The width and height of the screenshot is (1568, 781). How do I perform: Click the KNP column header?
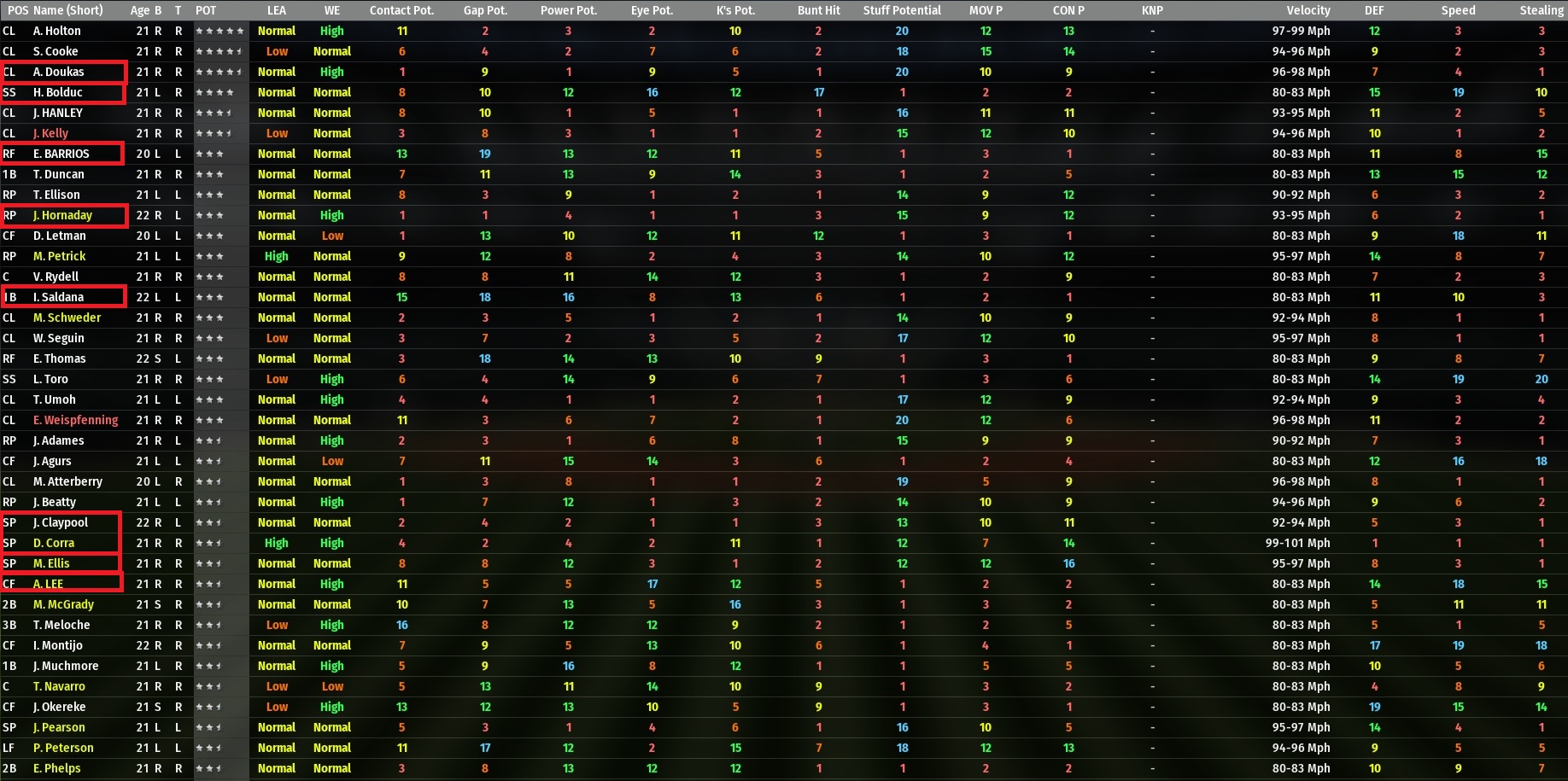(1152, 10)
